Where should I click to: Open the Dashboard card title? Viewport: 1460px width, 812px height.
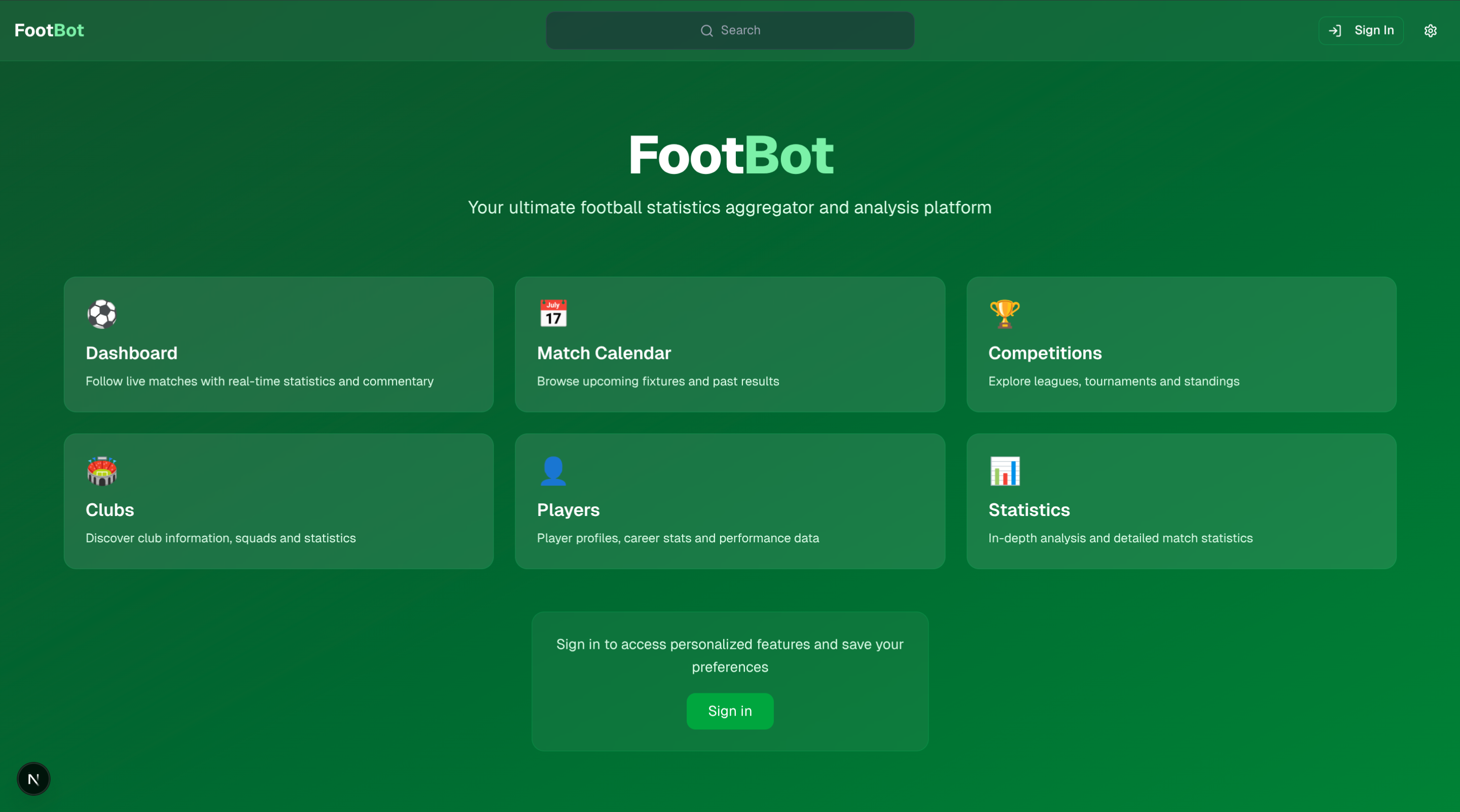click(131, 353)
